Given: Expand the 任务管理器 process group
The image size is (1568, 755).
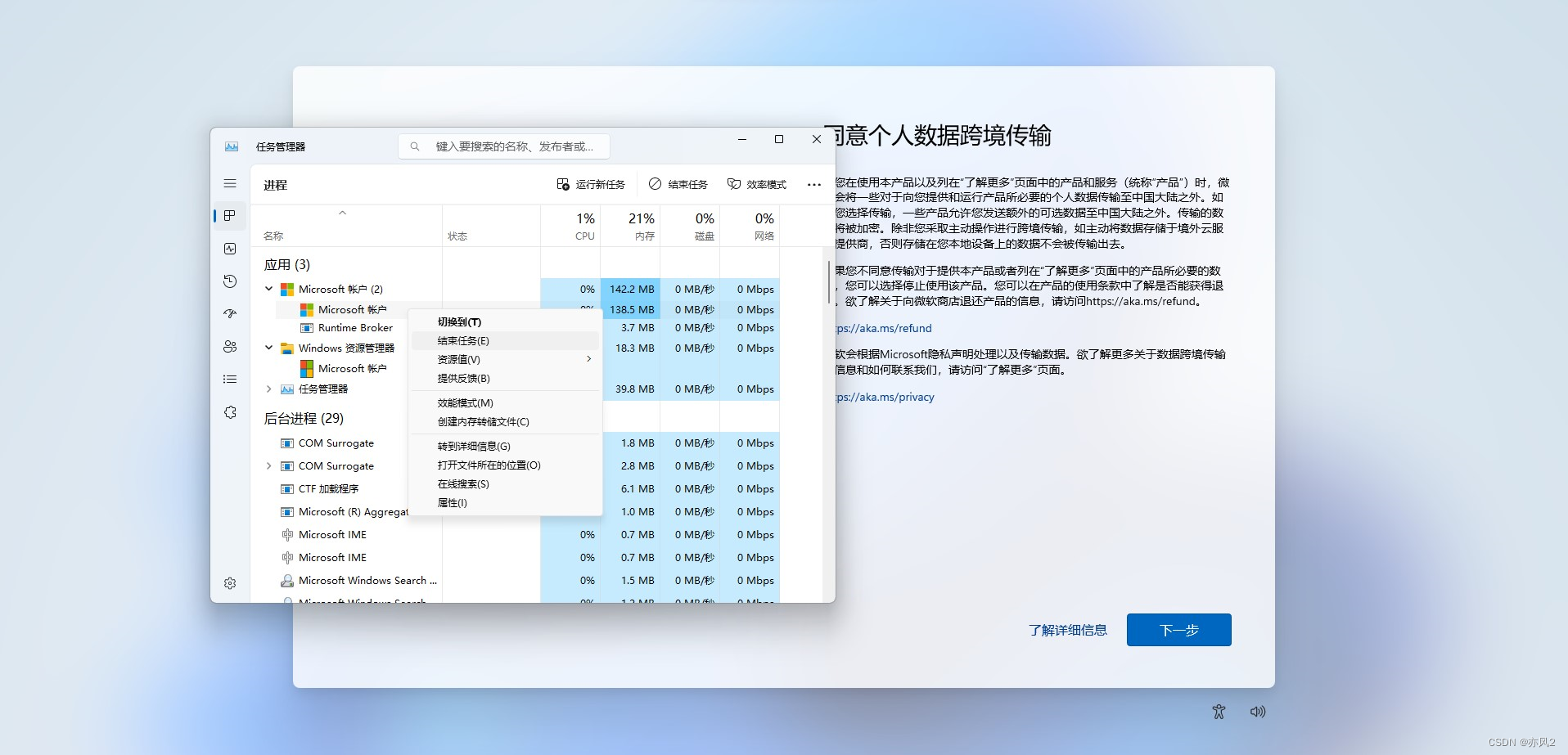Looking at the screenshot, I should (x=268, y=389).
